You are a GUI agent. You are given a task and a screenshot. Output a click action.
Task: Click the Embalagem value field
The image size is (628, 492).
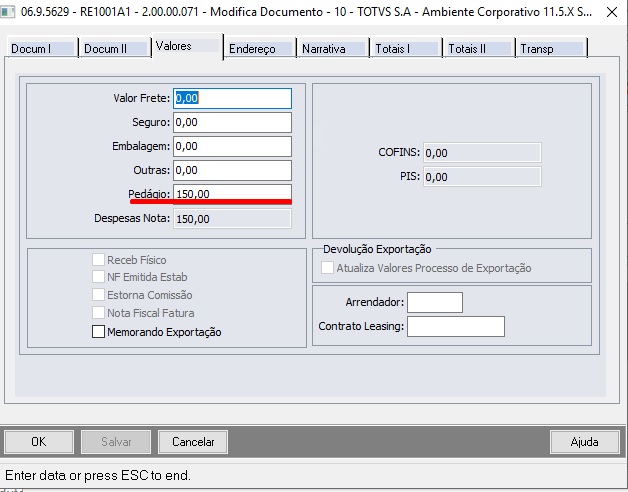coord(232,147)
